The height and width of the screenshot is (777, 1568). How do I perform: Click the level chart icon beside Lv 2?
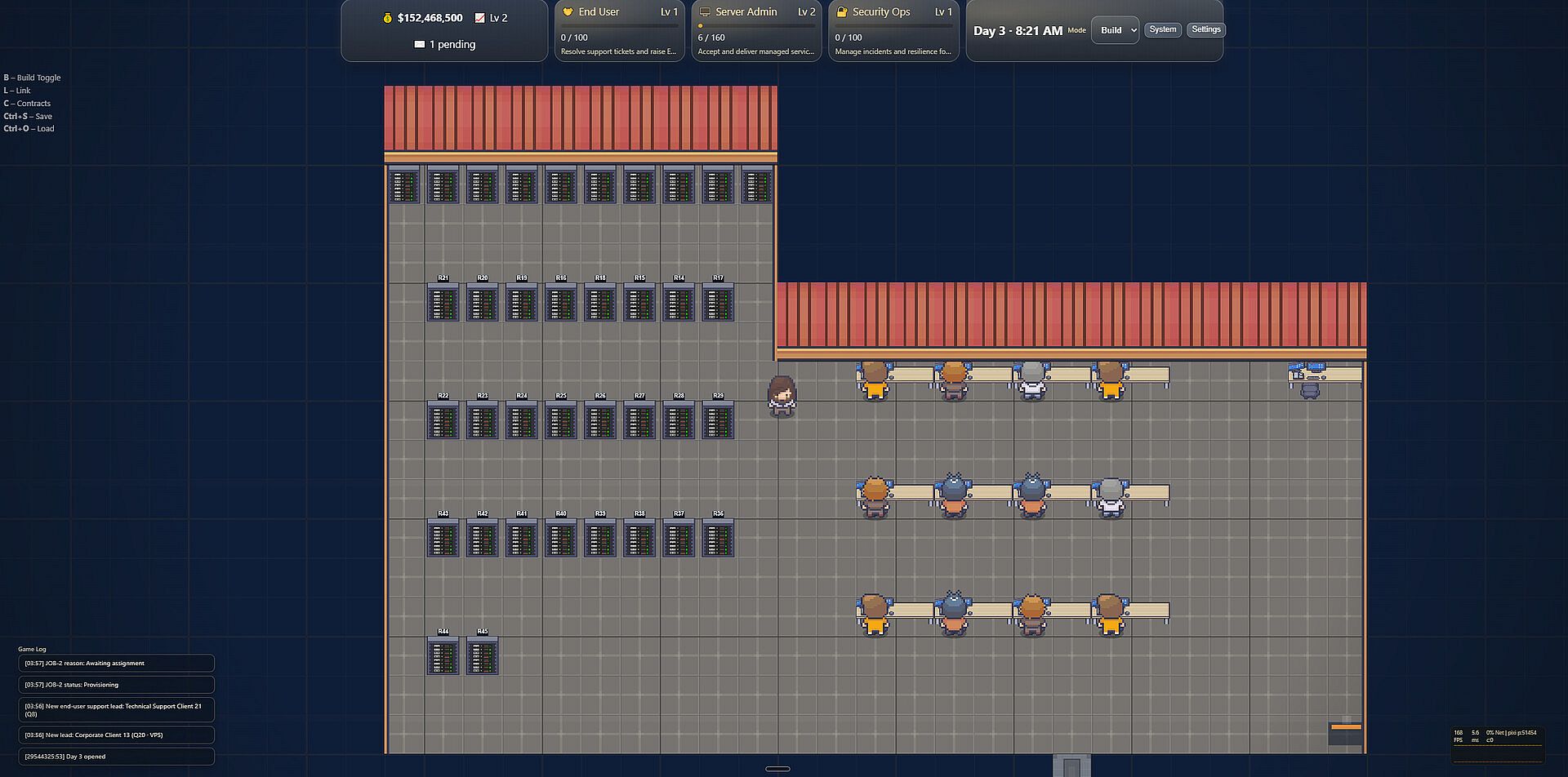click(479, 18)
